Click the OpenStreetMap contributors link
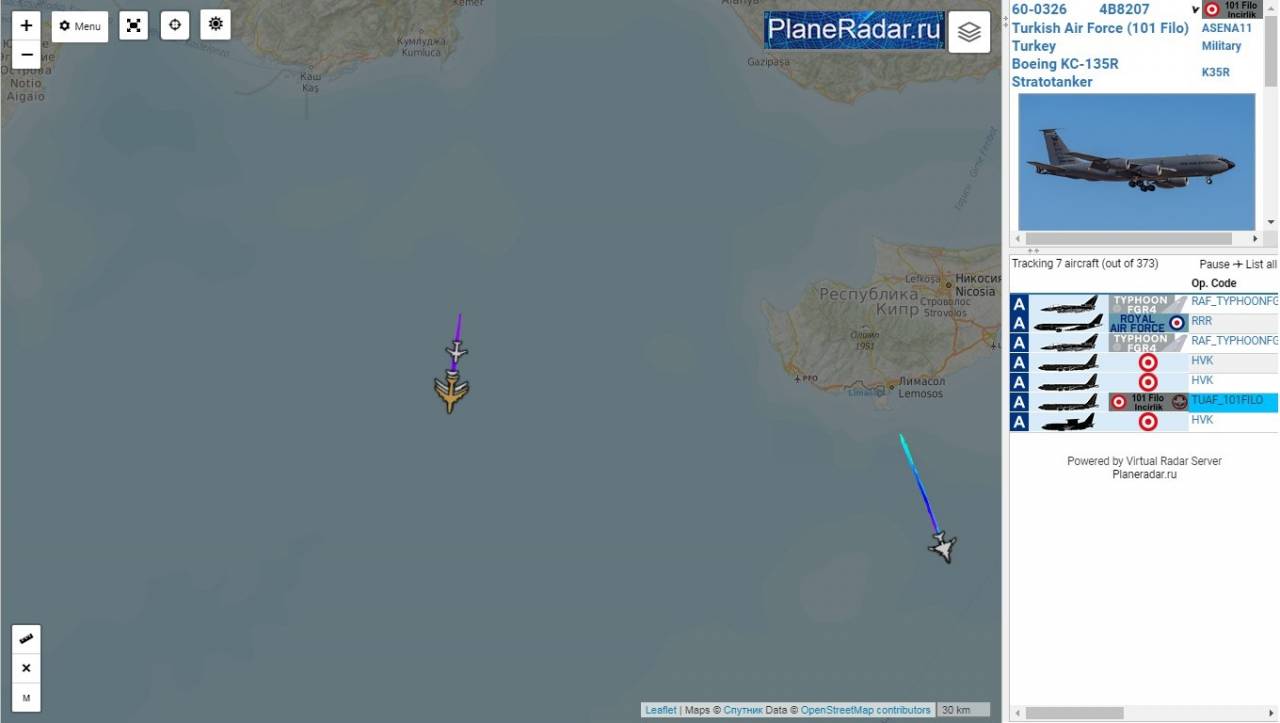Screen dimensions: 1280x723 point(865,710)
